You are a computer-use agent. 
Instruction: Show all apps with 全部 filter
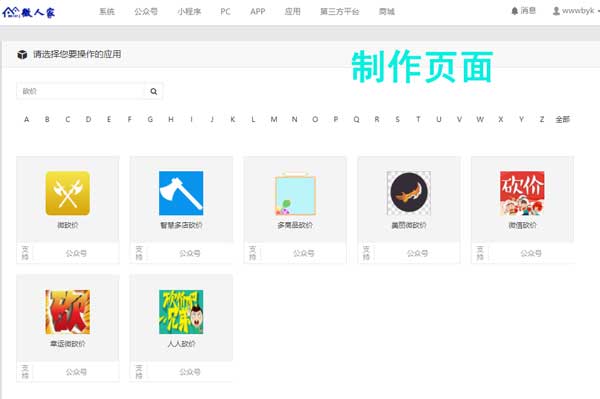[563, 119]
